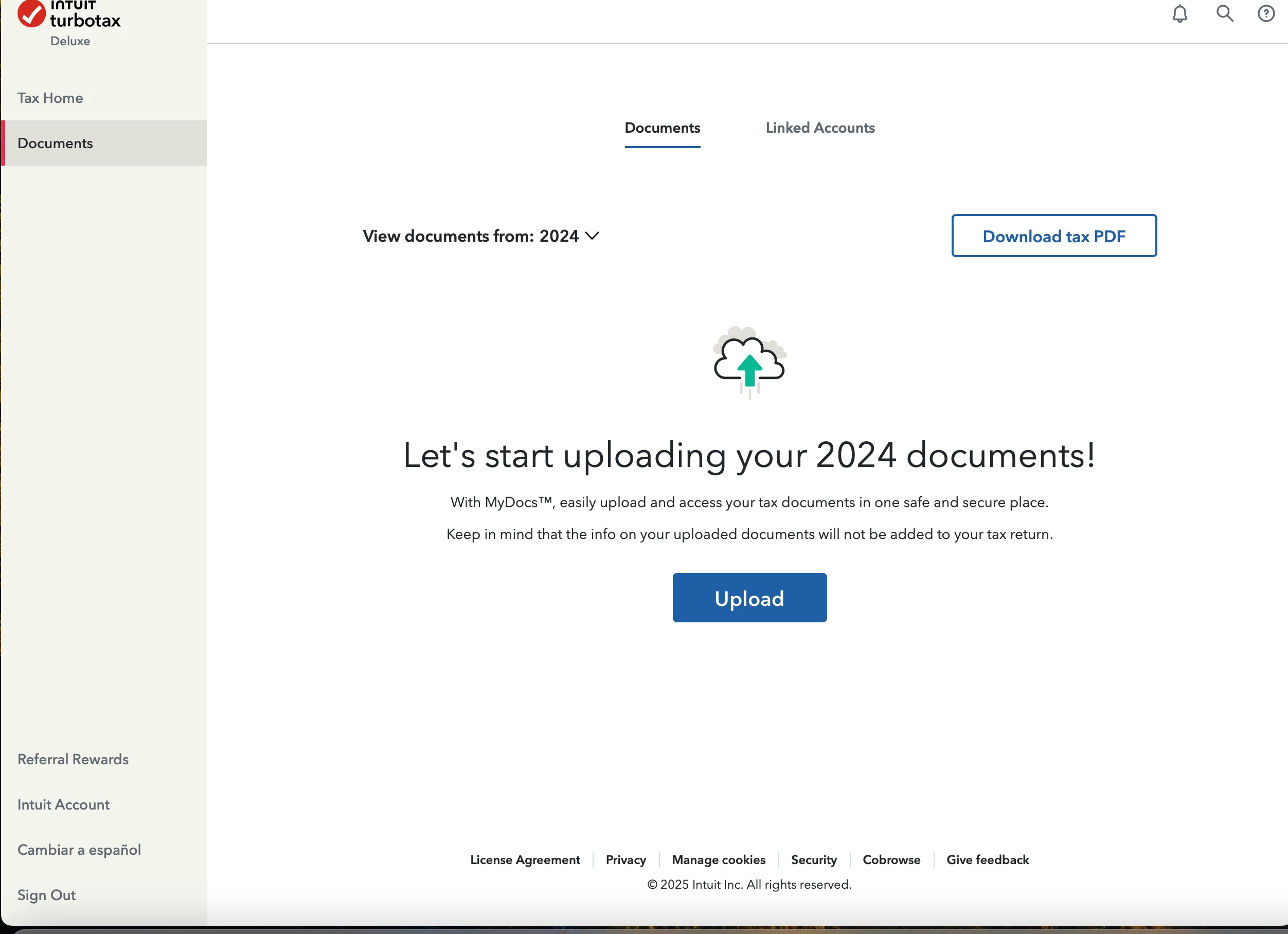Select the Documents tab
Screen dimensions: 1288x934
pos(662,128)
